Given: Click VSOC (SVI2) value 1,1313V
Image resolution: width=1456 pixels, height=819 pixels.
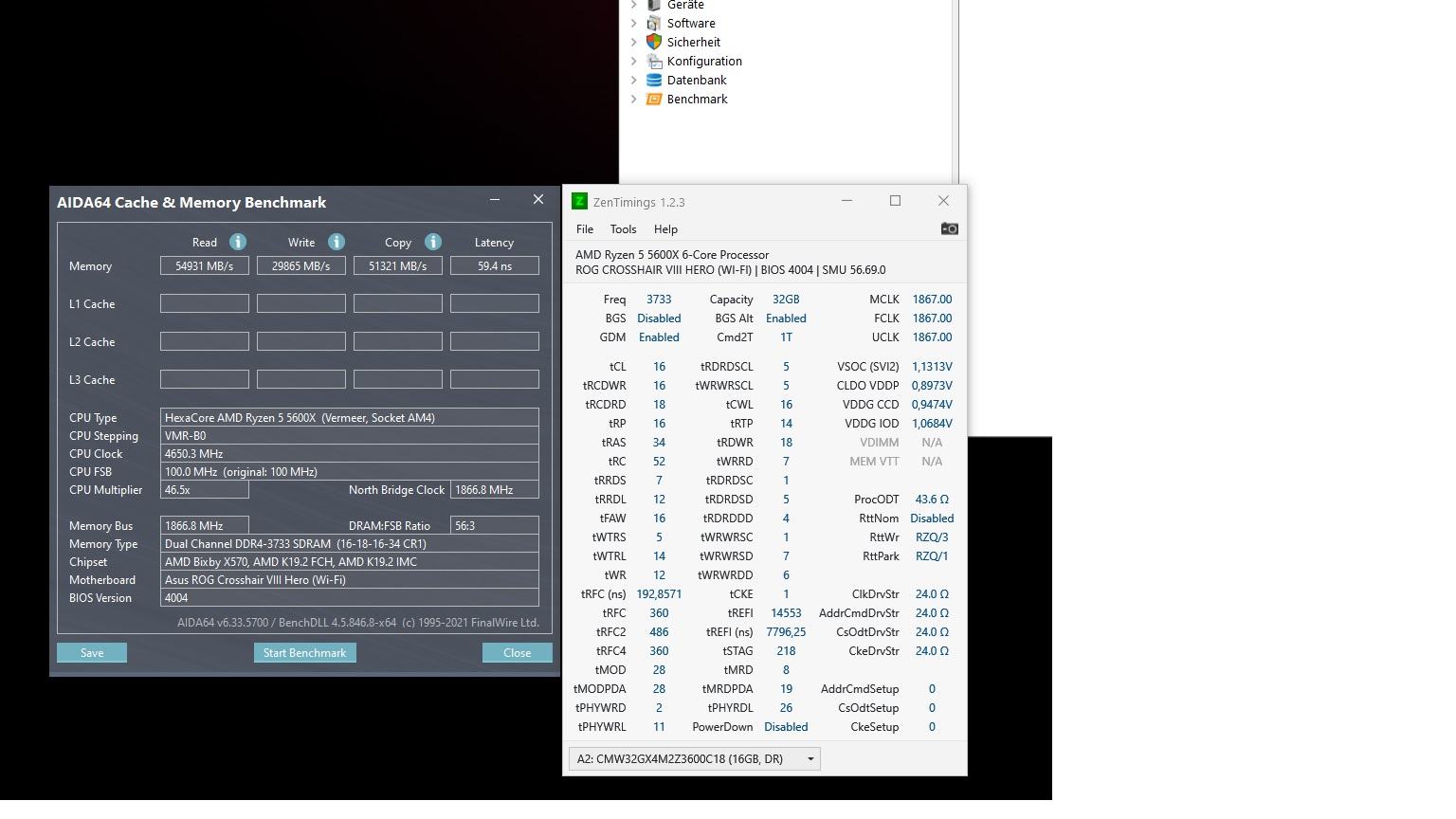Looking at the screenshot, I should click(932, 366).
